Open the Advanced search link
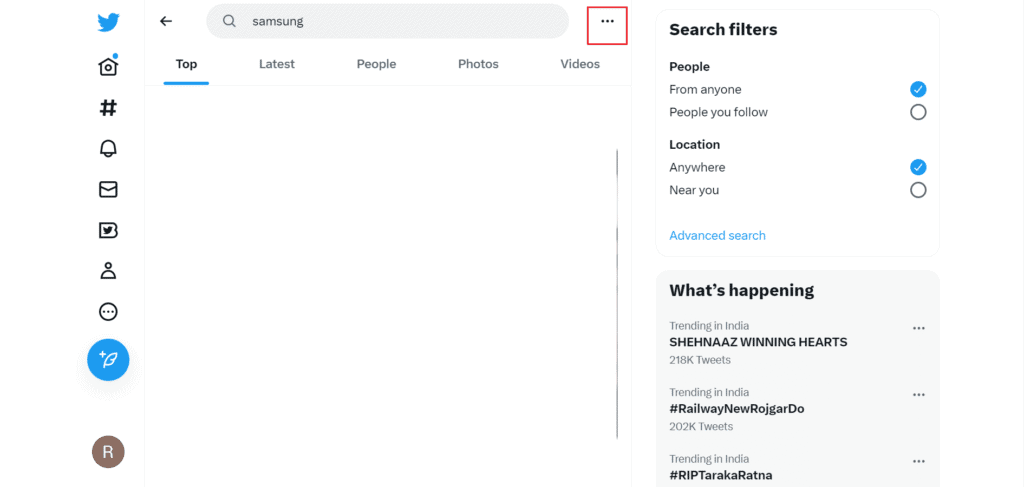The height and width of the screenshot is (487, 1024). click(x=717, y=236)
